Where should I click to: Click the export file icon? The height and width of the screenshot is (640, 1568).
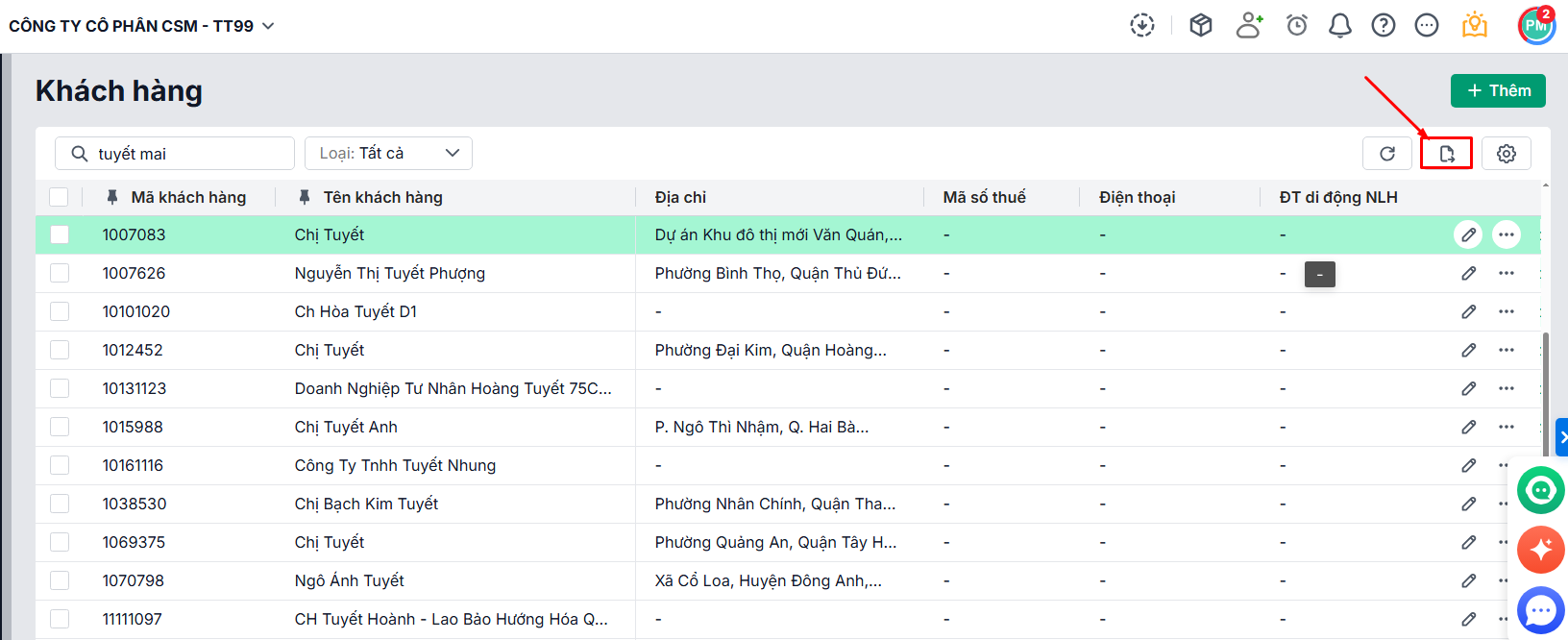1446,154
